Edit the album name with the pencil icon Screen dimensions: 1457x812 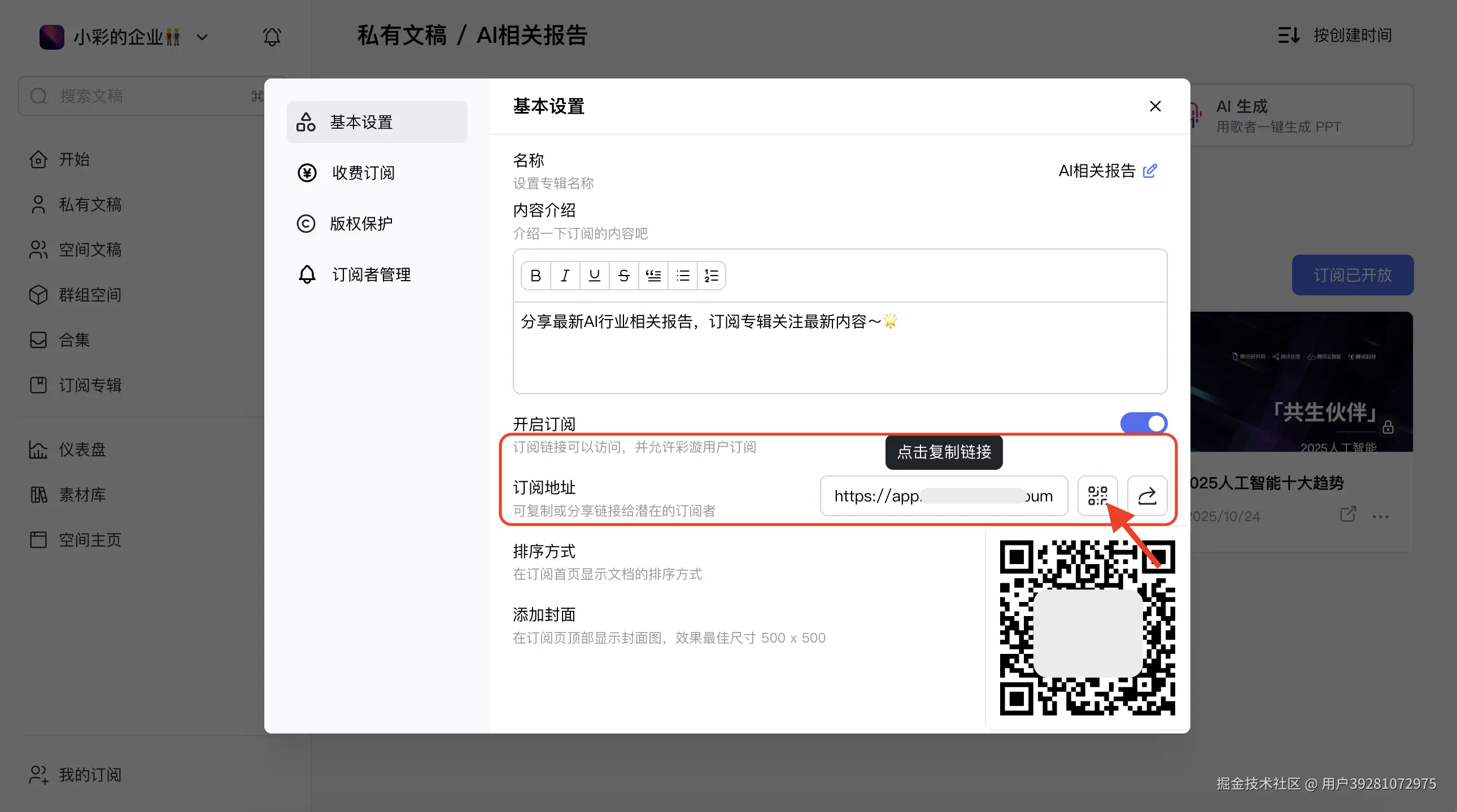click(x=1150, y=171)
